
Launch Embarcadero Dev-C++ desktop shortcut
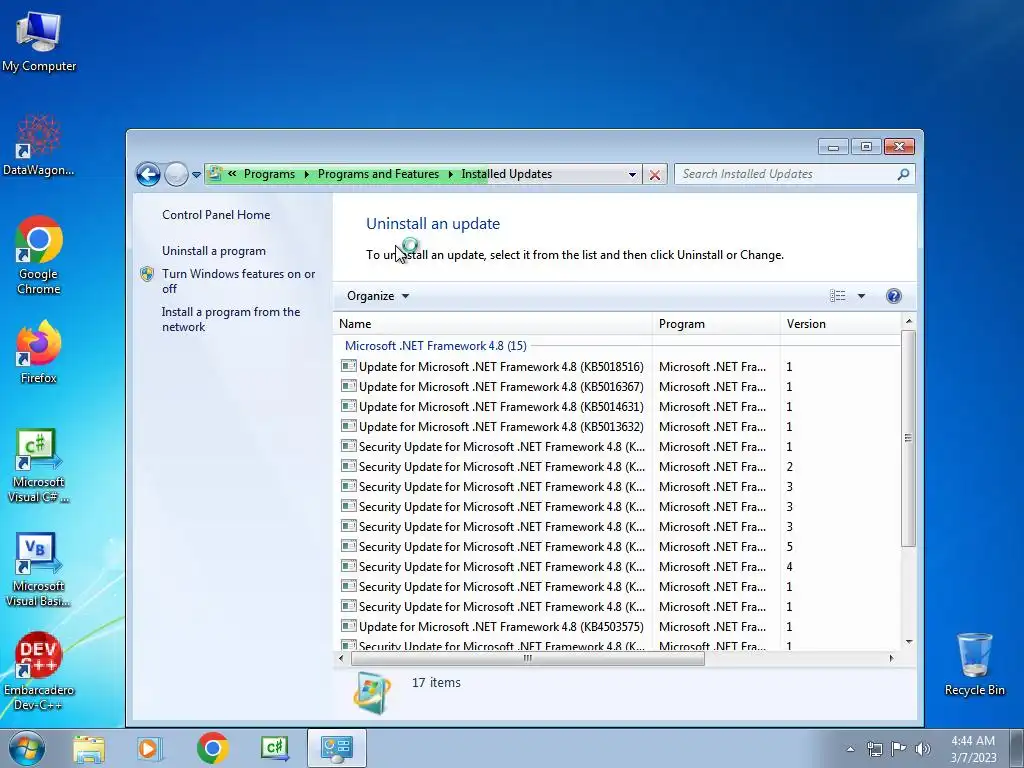pos(39,671)
